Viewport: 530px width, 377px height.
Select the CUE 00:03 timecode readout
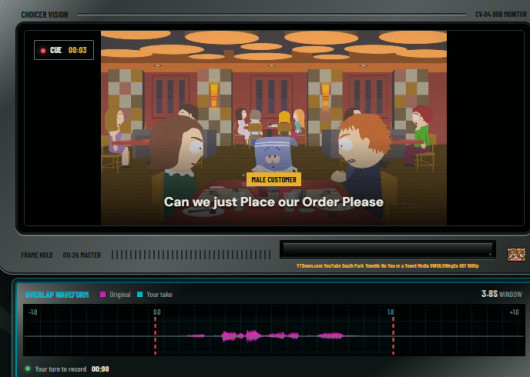click(77, 50)
